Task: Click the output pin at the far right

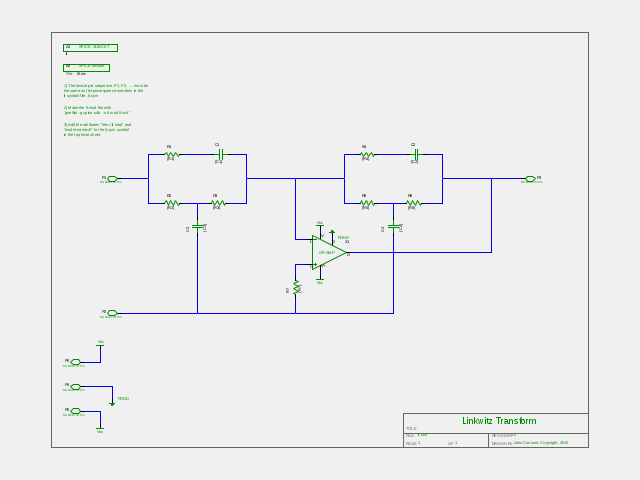Action: [530, 179]
